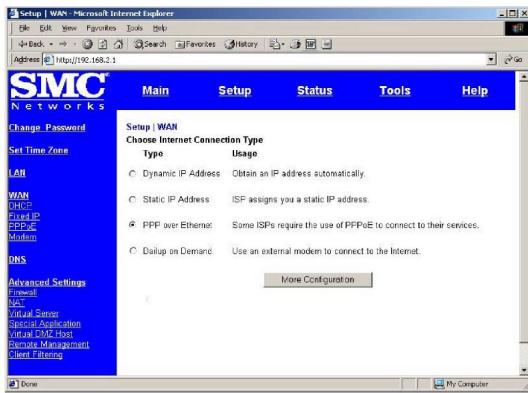Click the Forward arrow toolbar button

[x=63, y=44]
